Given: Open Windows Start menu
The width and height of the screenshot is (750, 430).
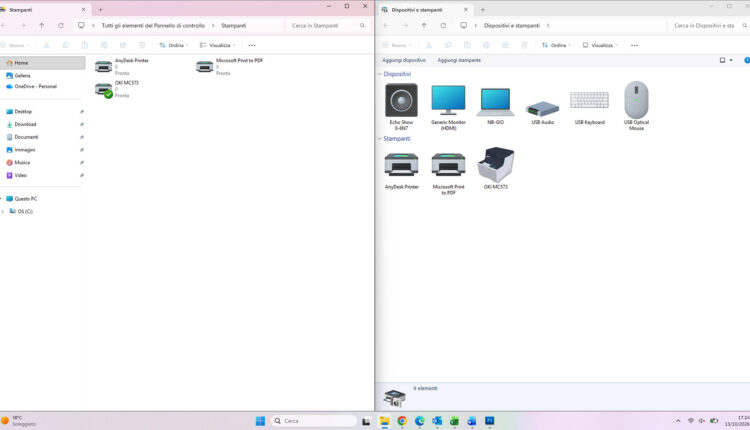Looking at the screenshot, I should coord(260,421).
